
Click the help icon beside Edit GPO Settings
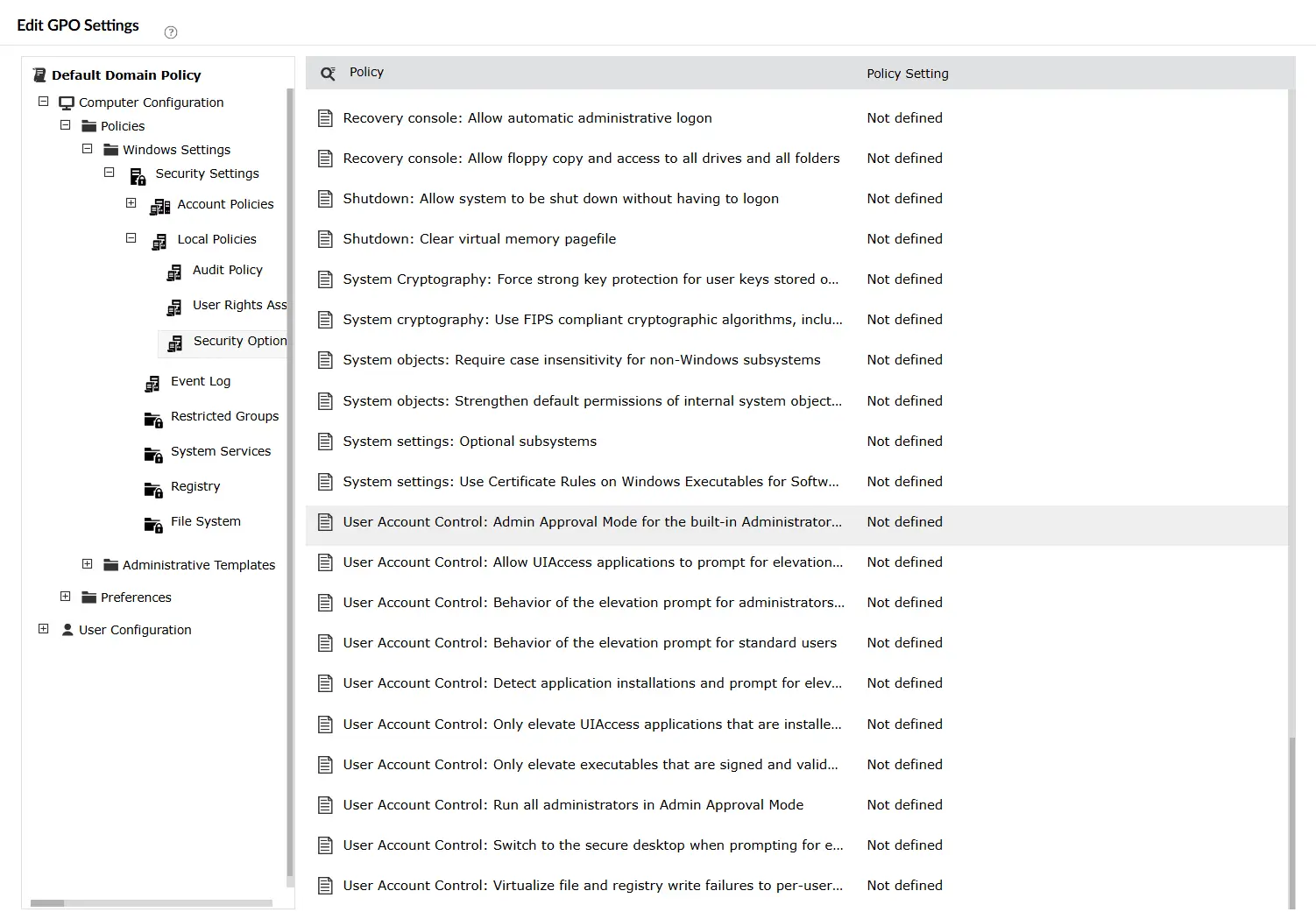(x=171, y=32)
